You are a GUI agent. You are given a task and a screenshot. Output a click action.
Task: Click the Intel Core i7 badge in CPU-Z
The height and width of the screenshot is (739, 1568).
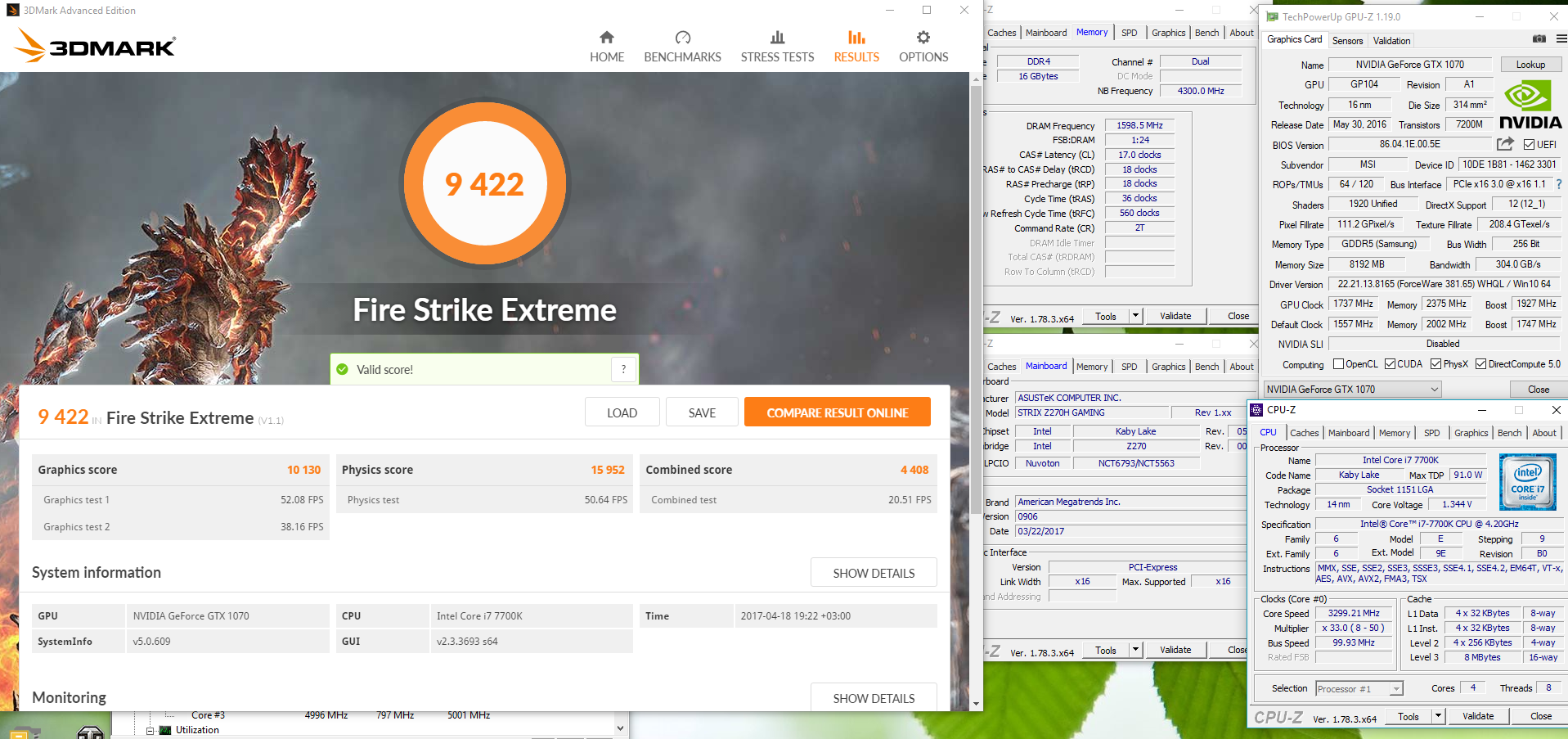pyautogui.click(x=1528, y=482)
